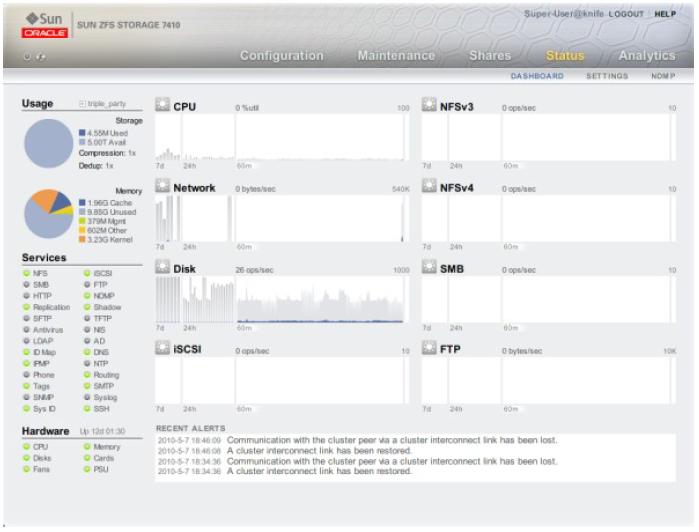Click the NFS service status light
This screenshot has height=532, width=699.
click(26, 273)
